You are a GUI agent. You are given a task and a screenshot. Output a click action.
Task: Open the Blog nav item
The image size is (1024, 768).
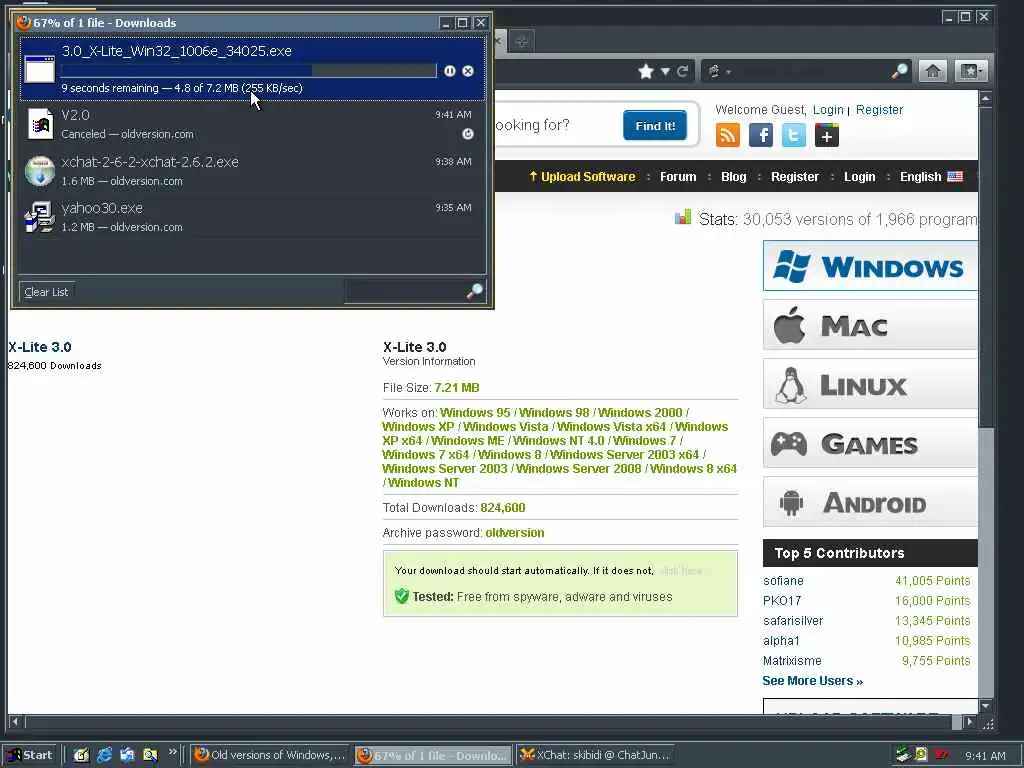pyautogui.click(x=733, y=176)
